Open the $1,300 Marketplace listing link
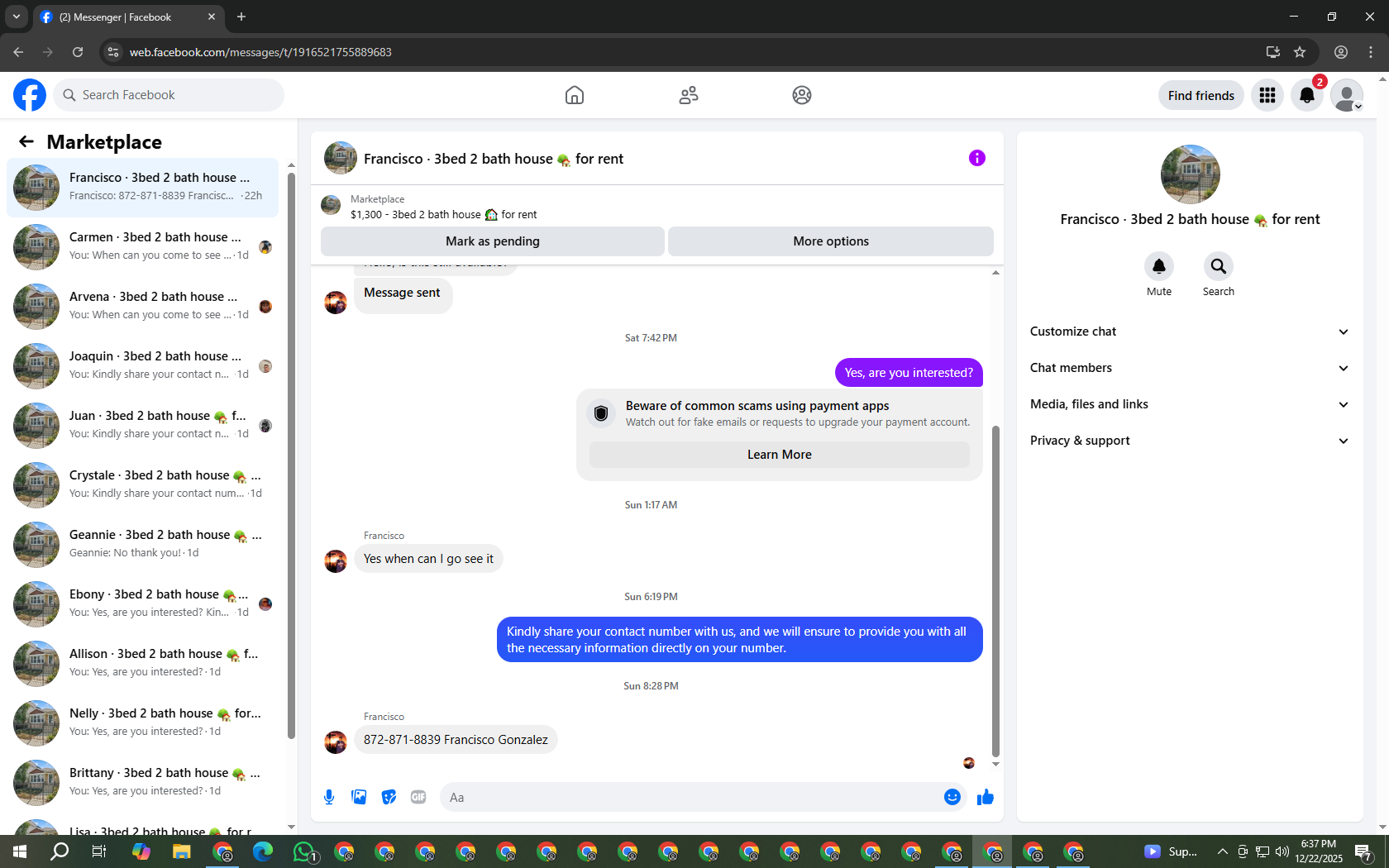The width and height of the screenshot is (1389, 868). point(443,215)
